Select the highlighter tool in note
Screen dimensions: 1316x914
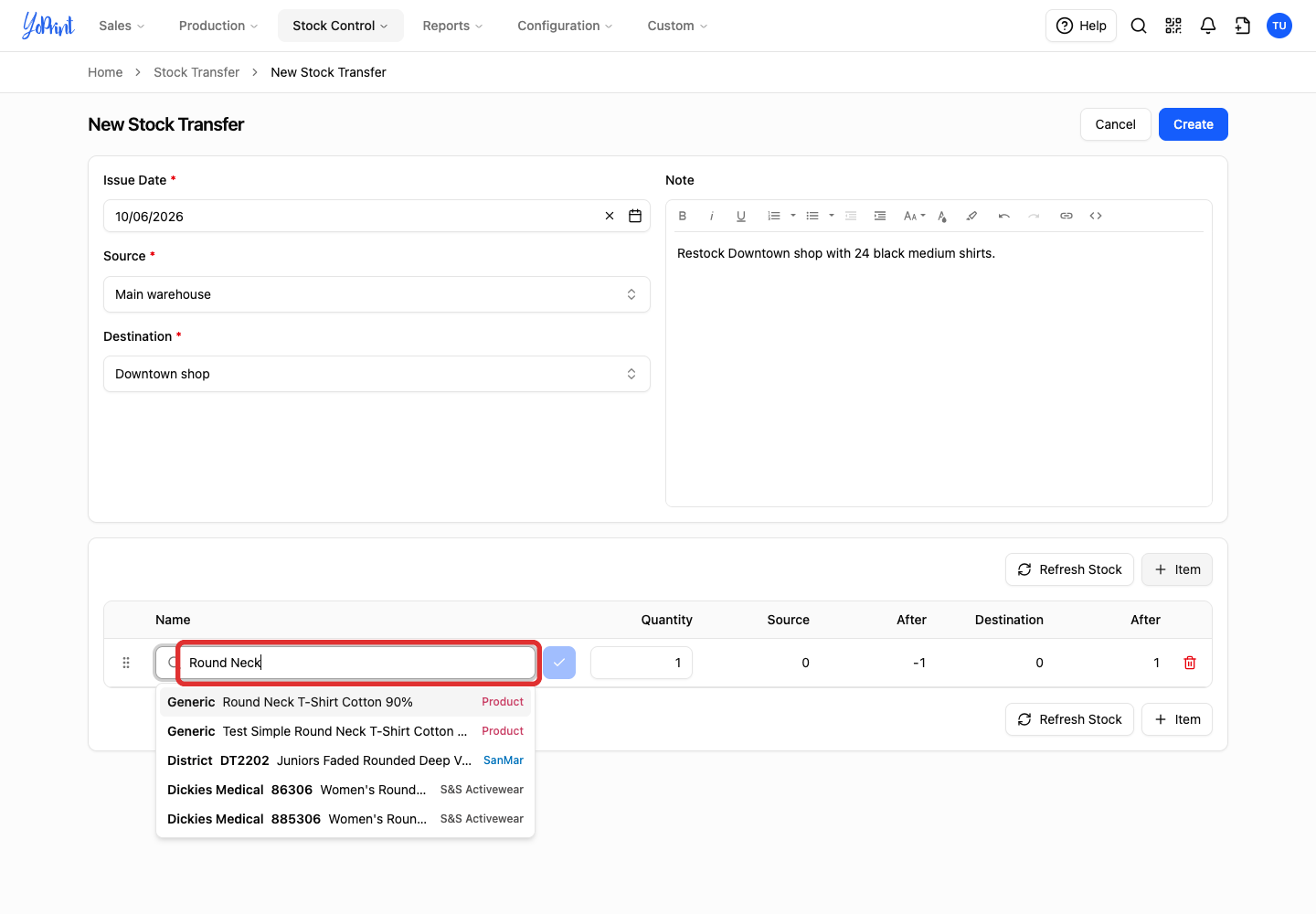971,216
